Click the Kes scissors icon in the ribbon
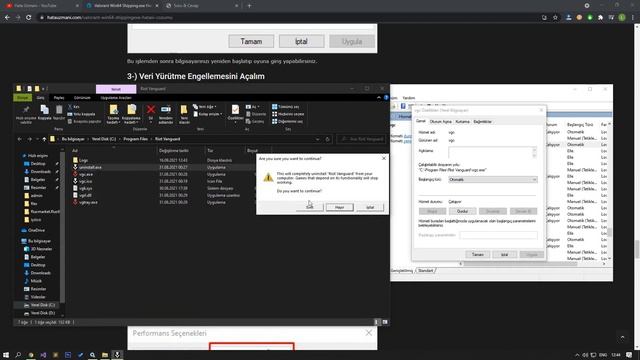This screenshot has height=360, width=640. (70, 107)
